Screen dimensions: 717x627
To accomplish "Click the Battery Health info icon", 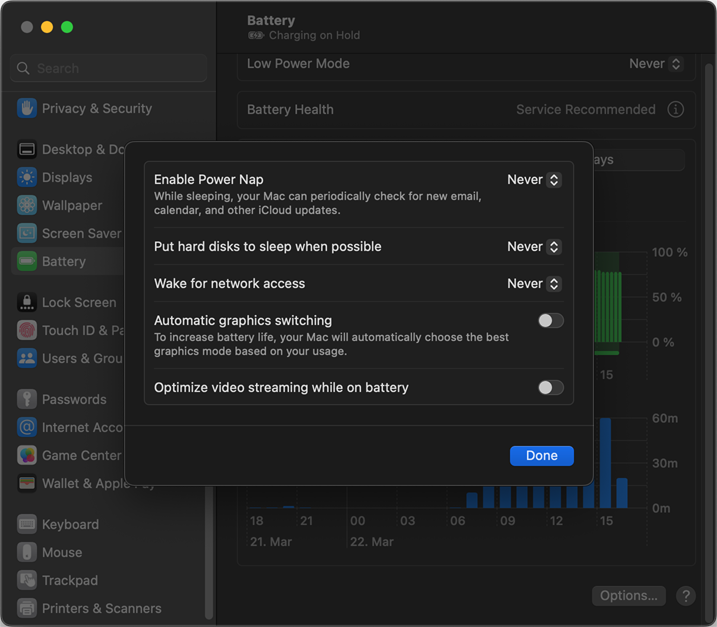I will click(676, 109).
